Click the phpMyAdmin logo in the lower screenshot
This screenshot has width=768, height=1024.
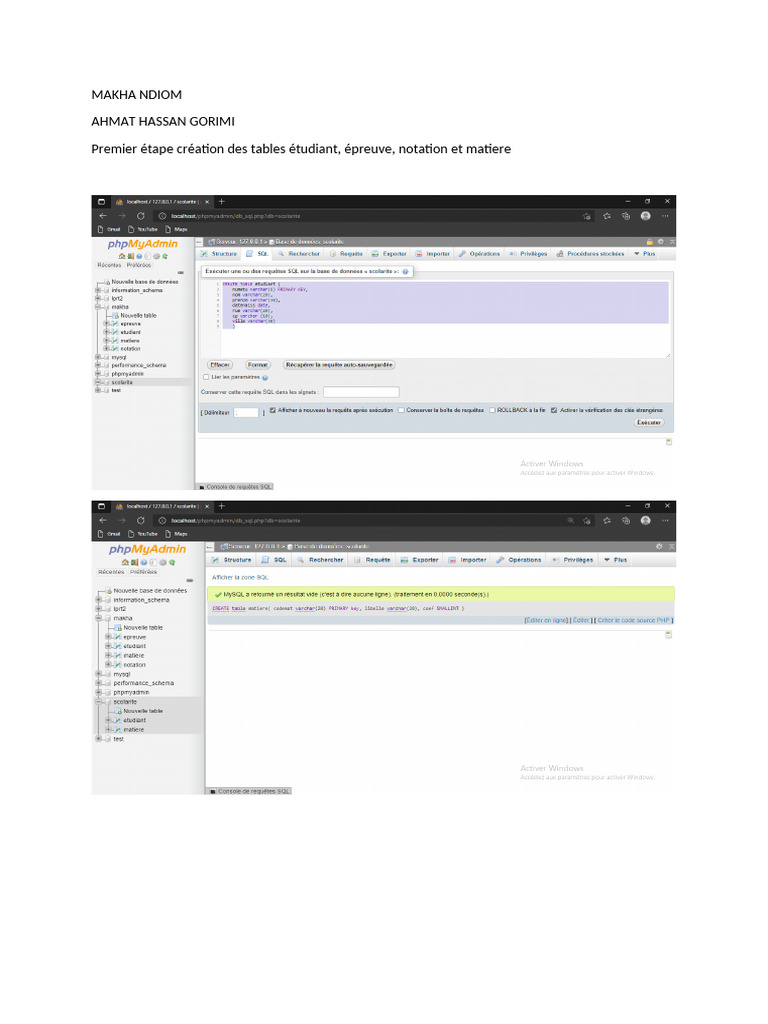point(148,549)
